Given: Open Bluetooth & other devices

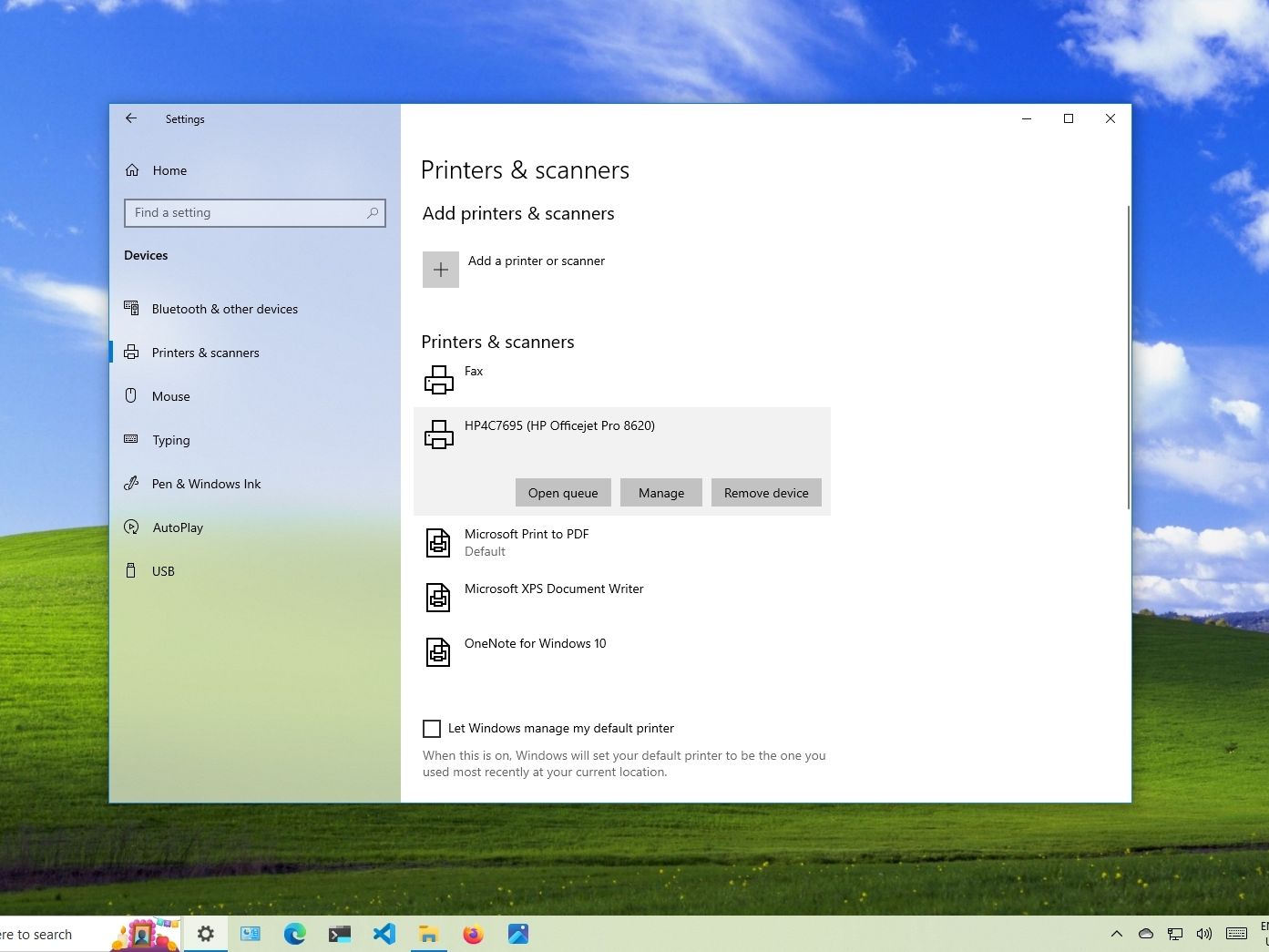Looking at the screenshot, I should click(225, 309).
